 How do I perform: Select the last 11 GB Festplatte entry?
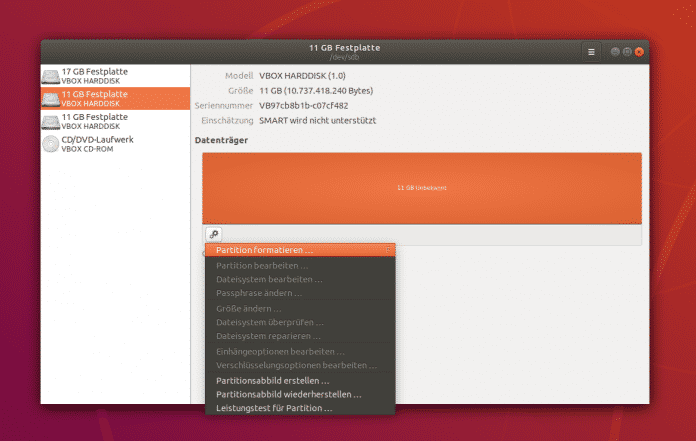(95, 121)
